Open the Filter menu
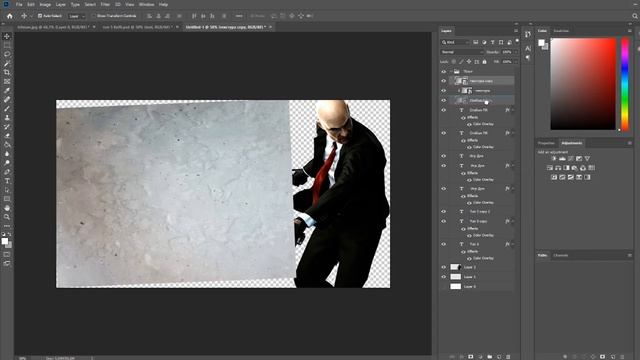 tap(105, 4)
